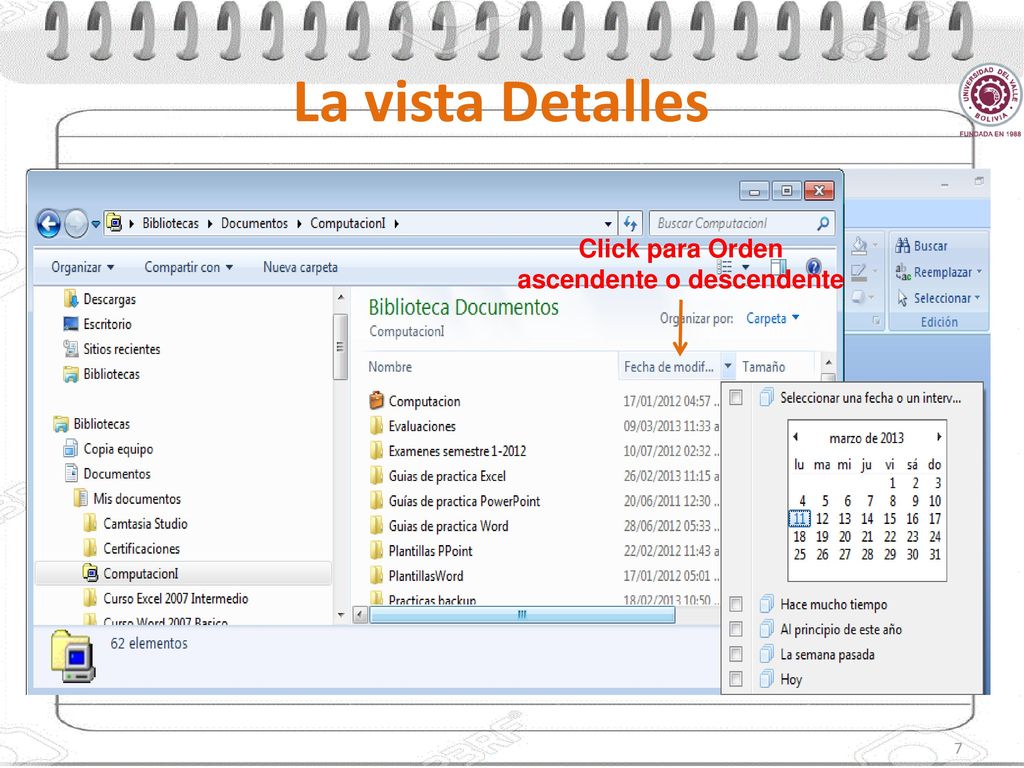Click the Nueva carpeta button
Viewport: 1024px width, 768px height.
[x=300, y=267]
